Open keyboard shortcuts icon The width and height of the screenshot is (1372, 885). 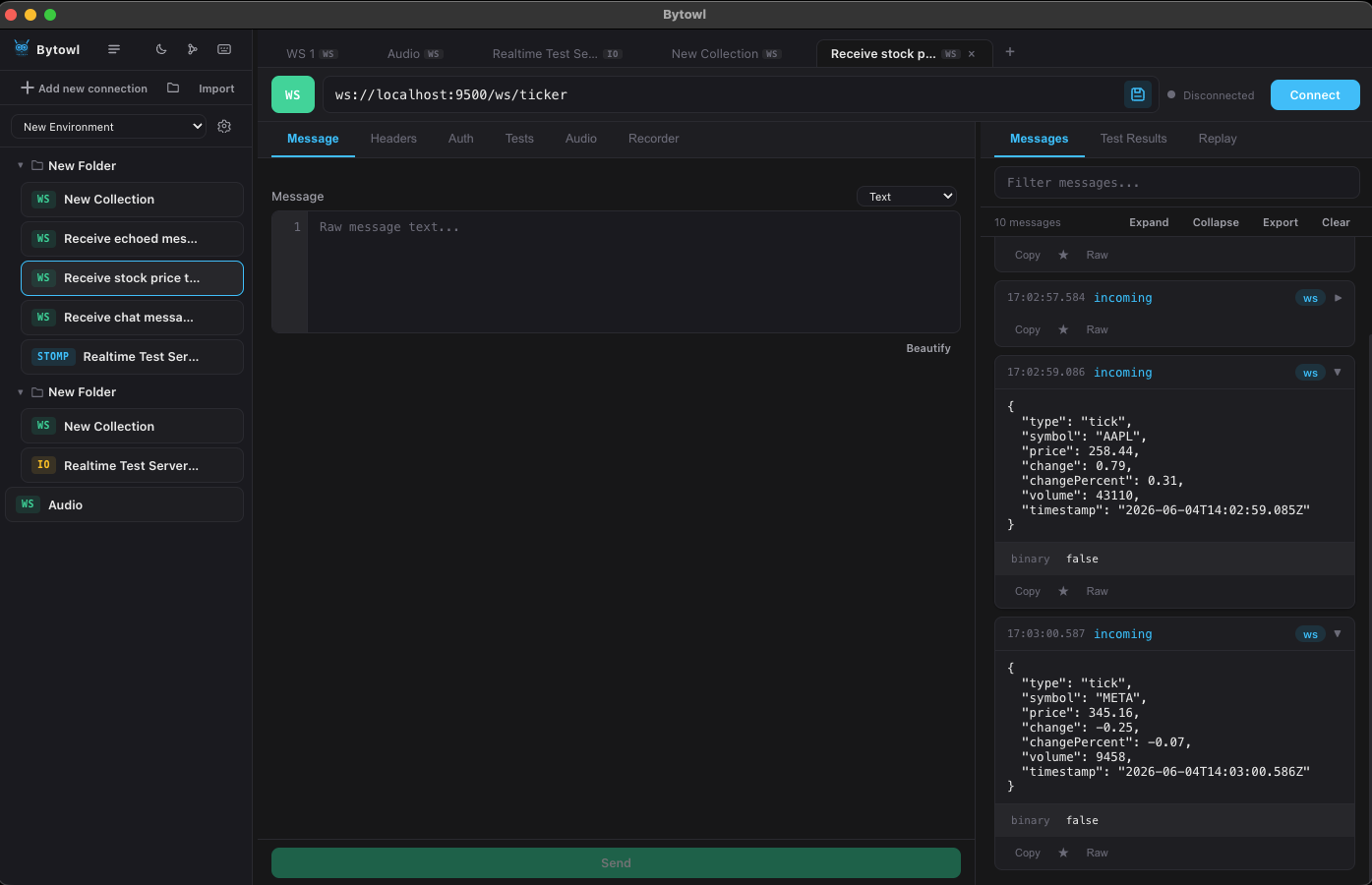[x=224, y=49]
